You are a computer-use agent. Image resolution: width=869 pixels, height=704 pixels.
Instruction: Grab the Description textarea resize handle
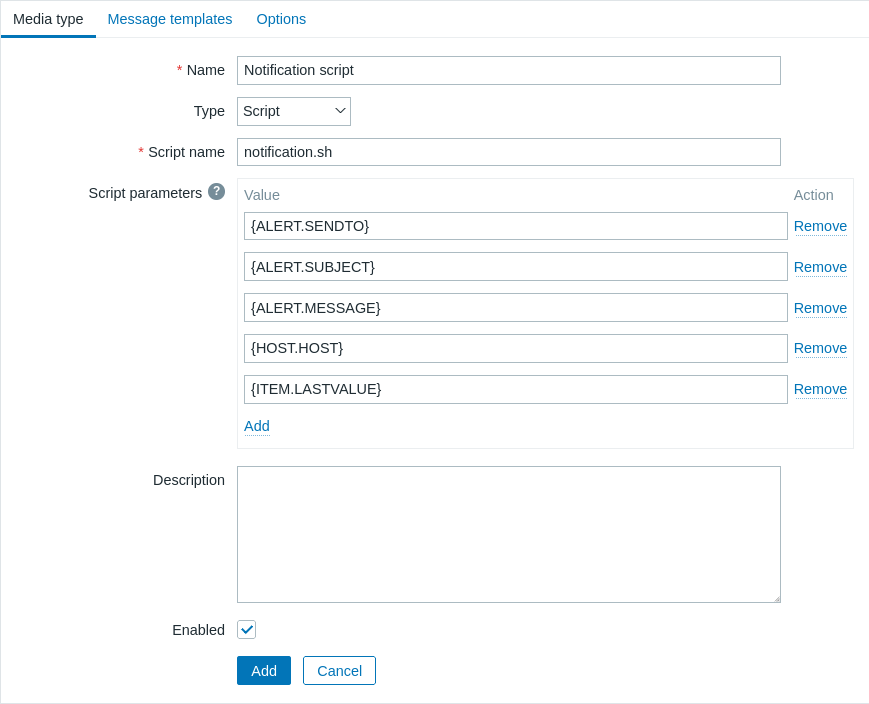tap(777, 599)
